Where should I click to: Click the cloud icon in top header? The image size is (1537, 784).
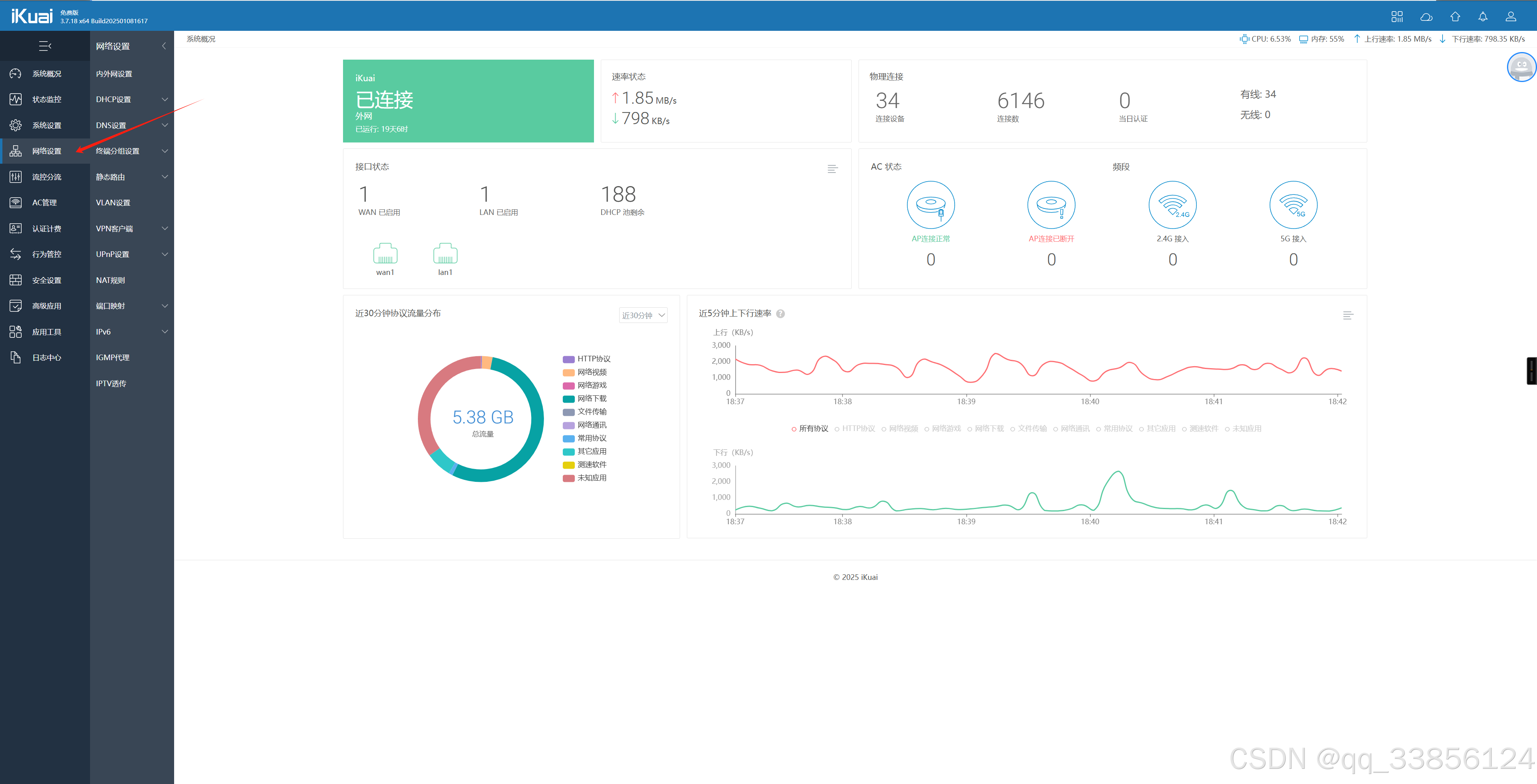pyautogui.click(x=1426, y=17)
